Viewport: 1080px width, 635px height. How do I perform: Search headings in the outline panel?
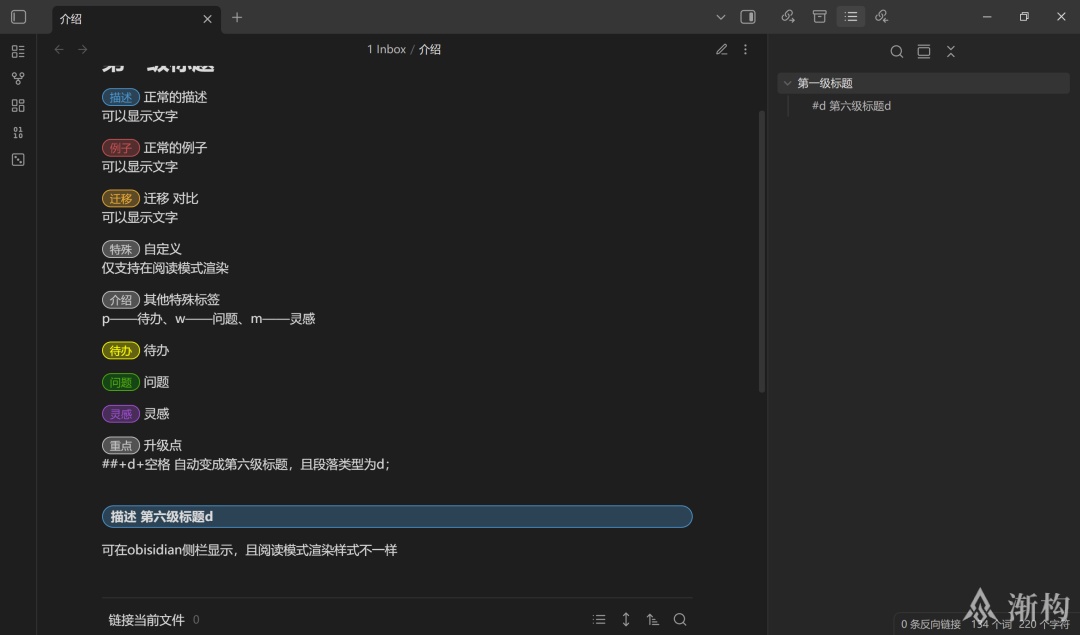tap(896, 52)
